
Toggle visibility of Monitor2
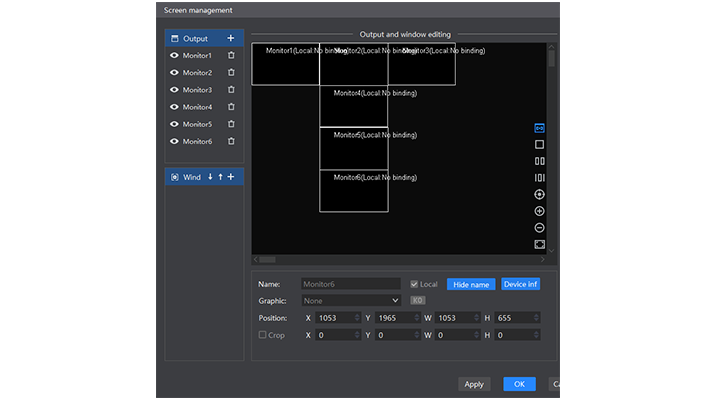(174, 73)
